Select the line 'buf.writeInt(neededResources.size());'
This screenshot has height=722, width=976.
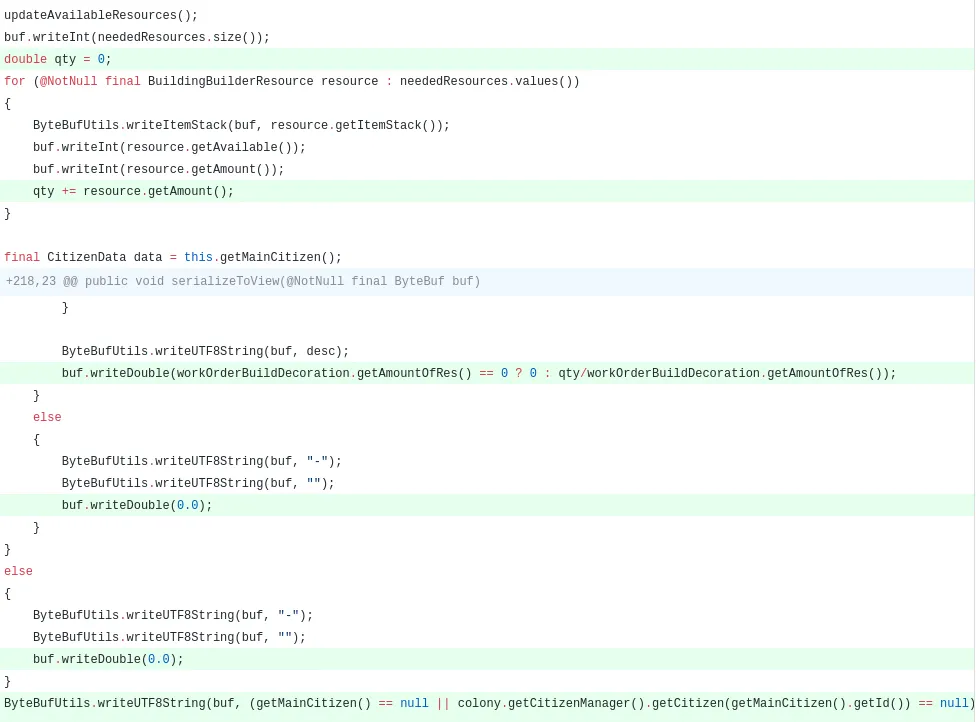pyautogui.click(x=137, y=37)
